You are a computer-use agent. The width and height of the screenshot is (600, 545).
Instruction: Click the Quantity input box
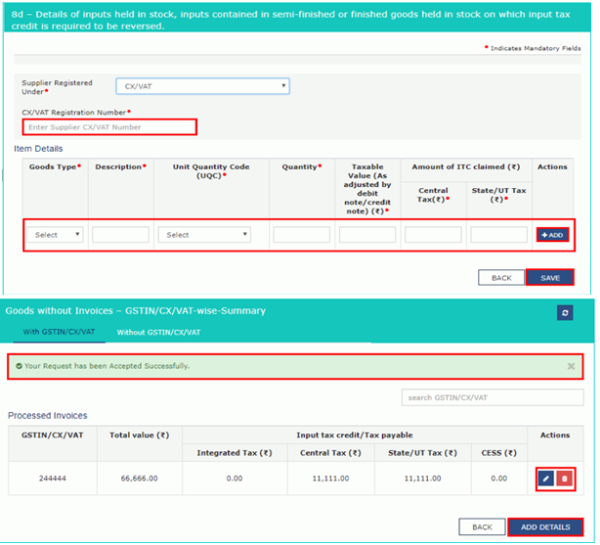coord(301,235)
